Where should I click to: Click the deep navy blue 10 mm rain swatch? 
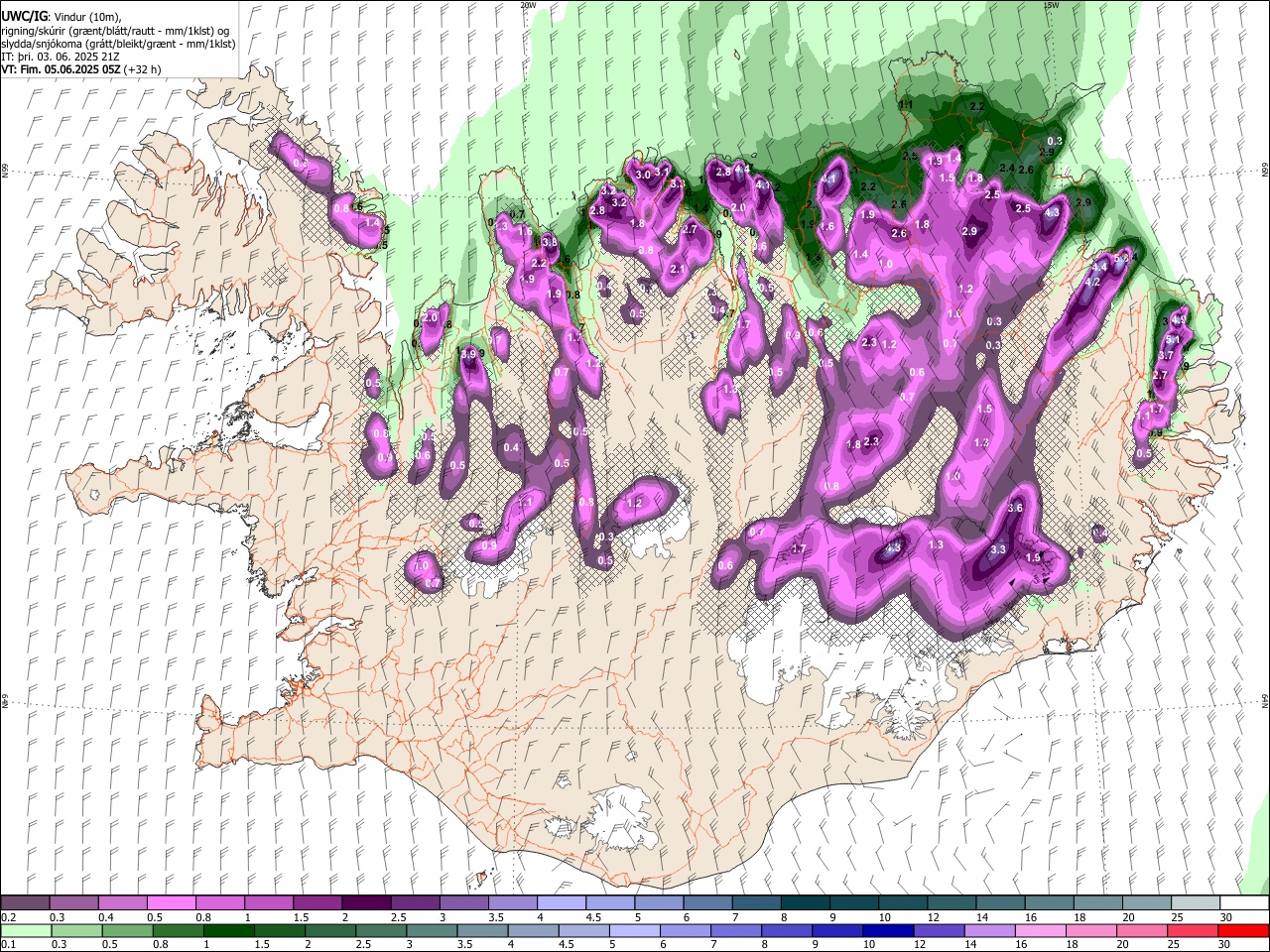coord(888,931)
